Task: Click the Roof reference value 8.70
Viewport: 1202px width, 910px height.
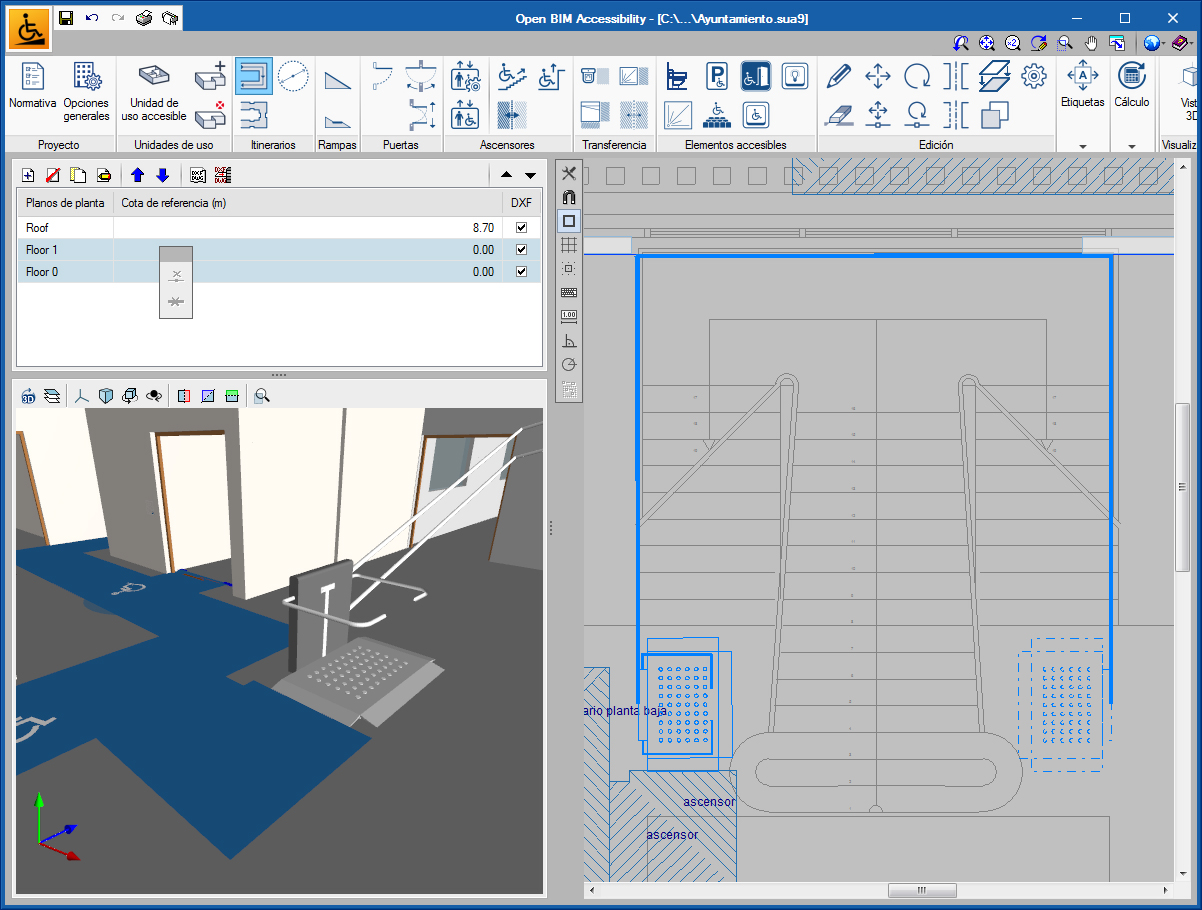Action: (x=483, y=228)
